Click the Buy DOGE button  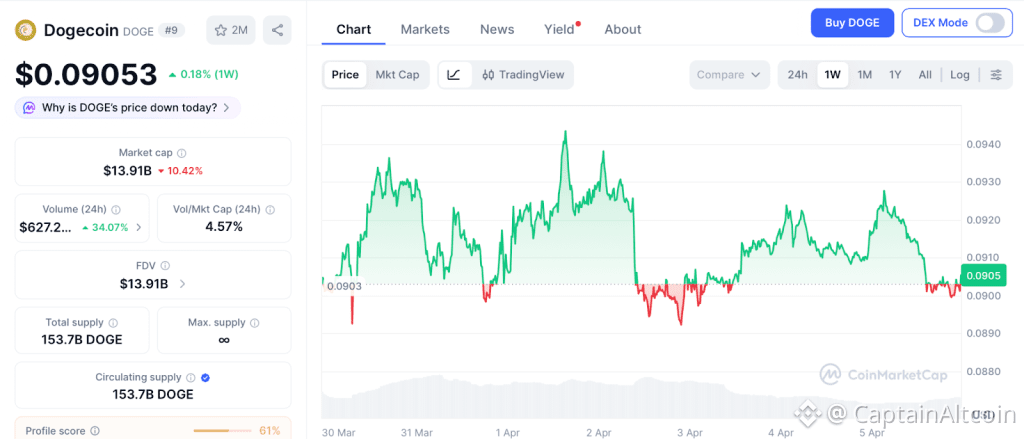[x=852, y=23]
